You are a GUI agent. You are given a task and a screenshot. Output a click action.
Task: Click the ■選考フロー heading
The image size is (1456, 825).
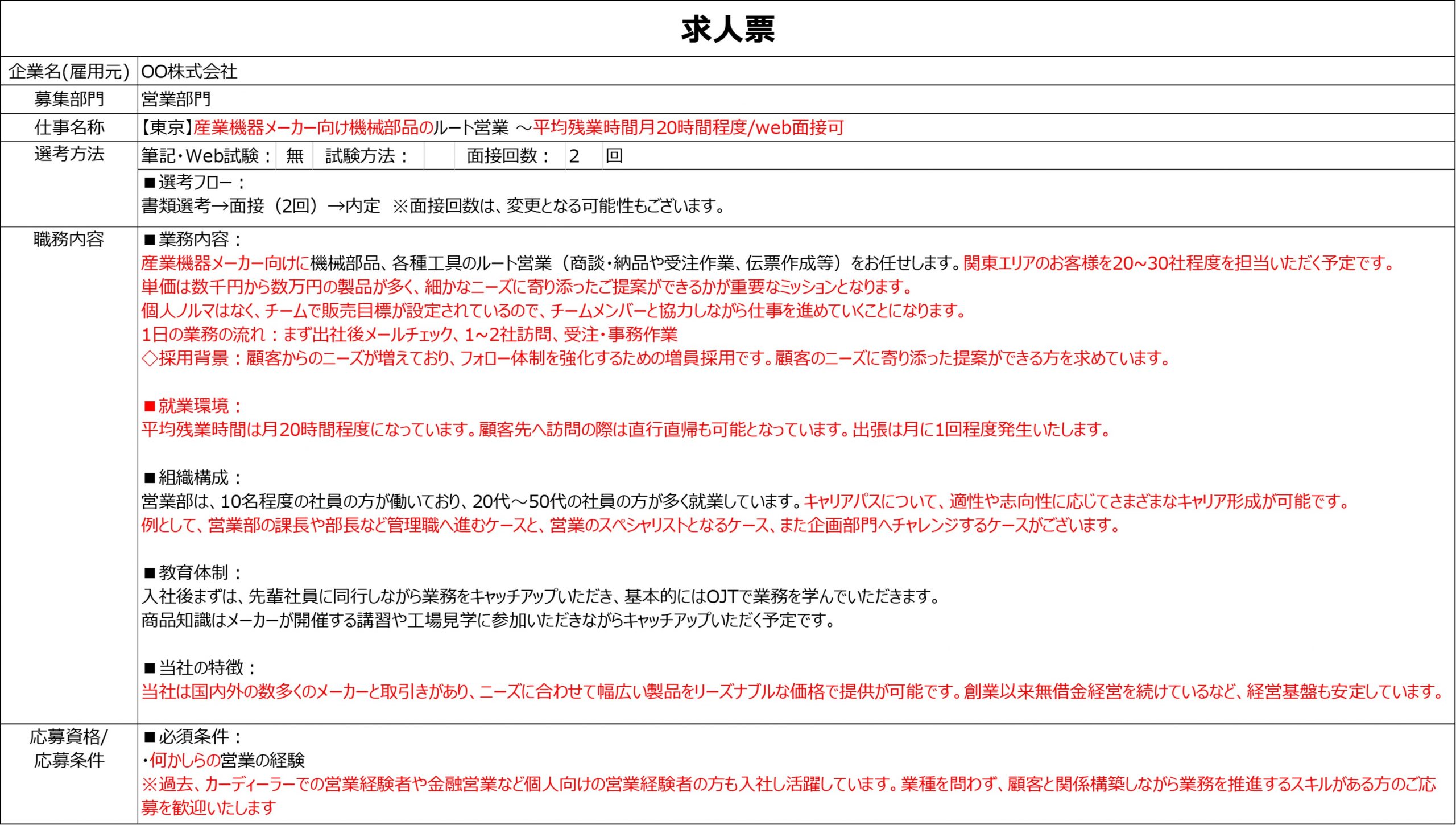tap(194, 182)
